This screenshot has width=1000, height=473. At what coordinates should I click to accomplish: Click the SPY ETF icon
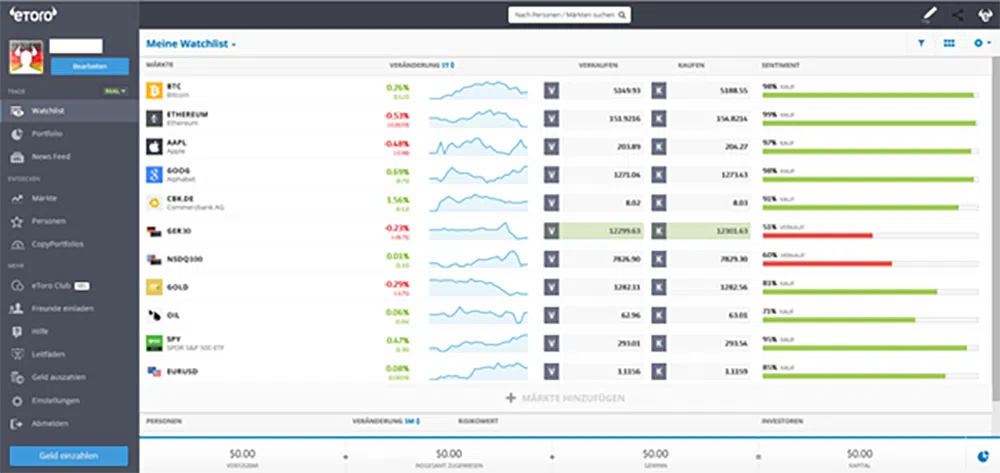click(154, 343)
